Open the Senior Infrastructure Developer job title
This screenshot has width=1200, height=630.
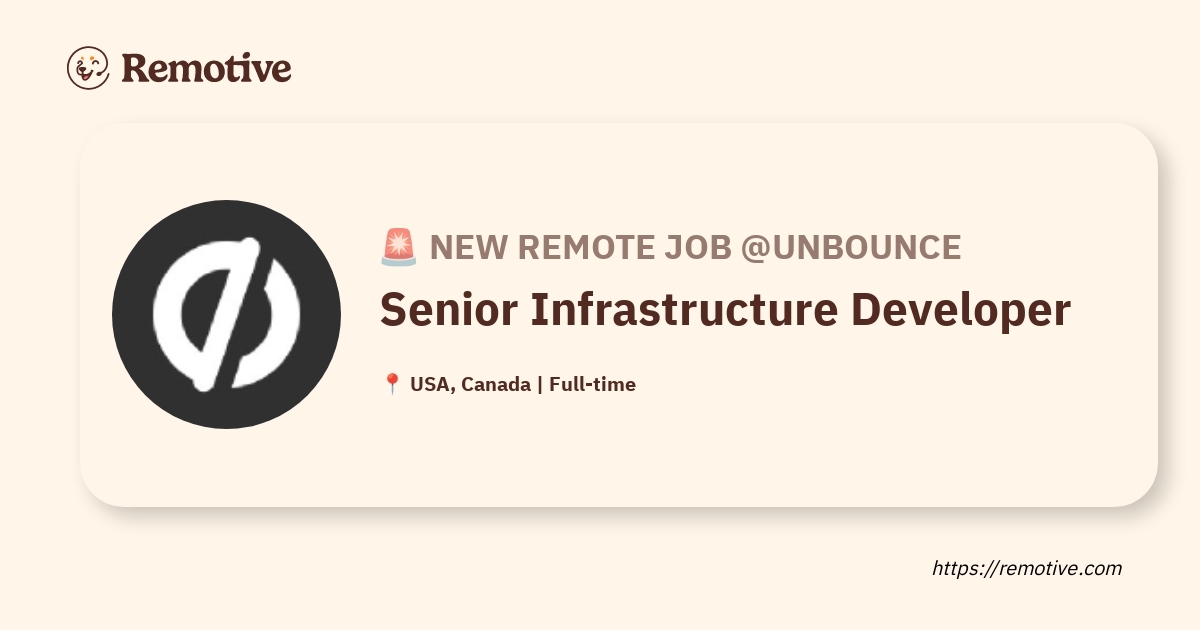pos(725,311)
